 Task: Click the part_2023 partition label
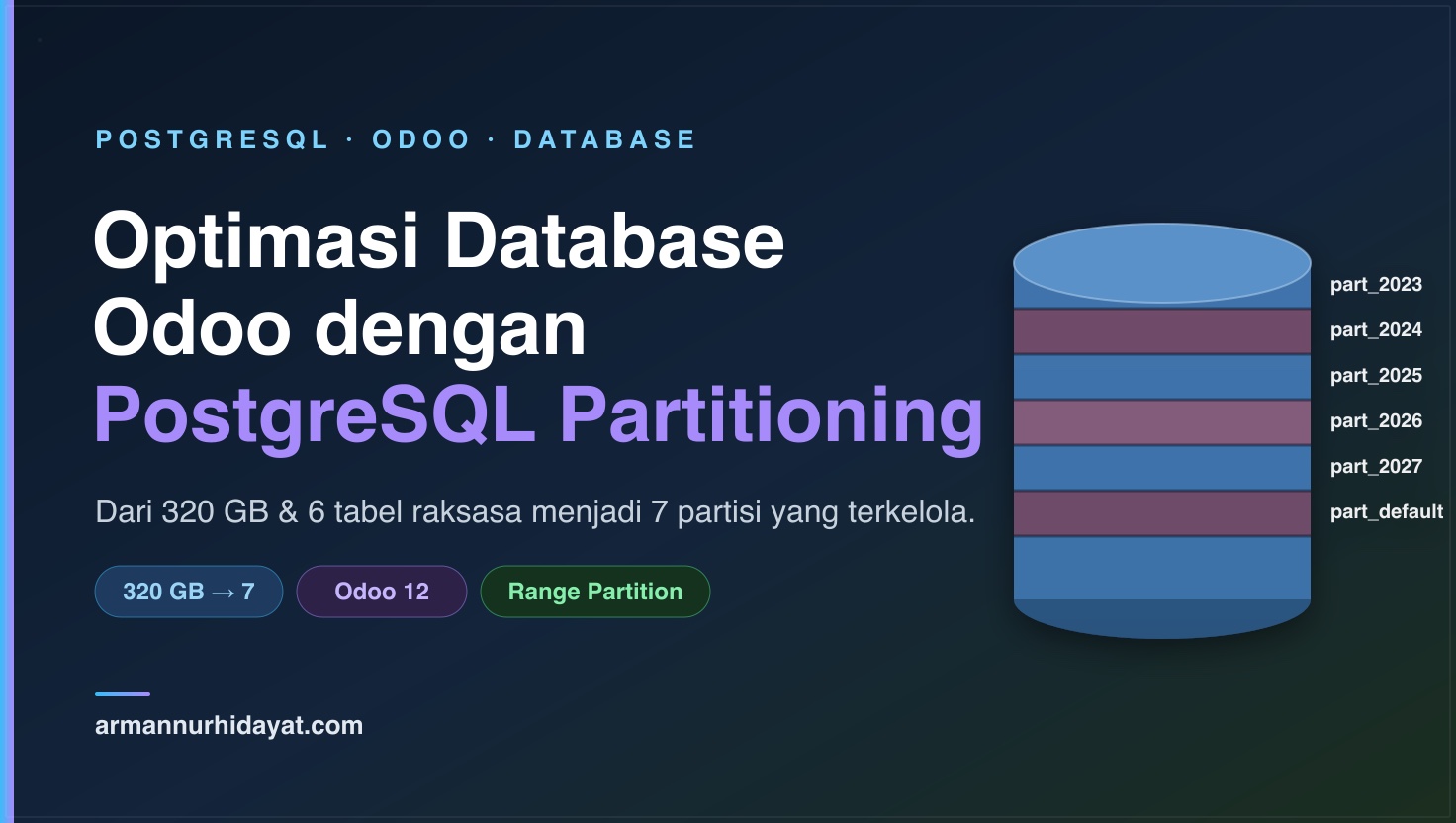point(1376,285)
